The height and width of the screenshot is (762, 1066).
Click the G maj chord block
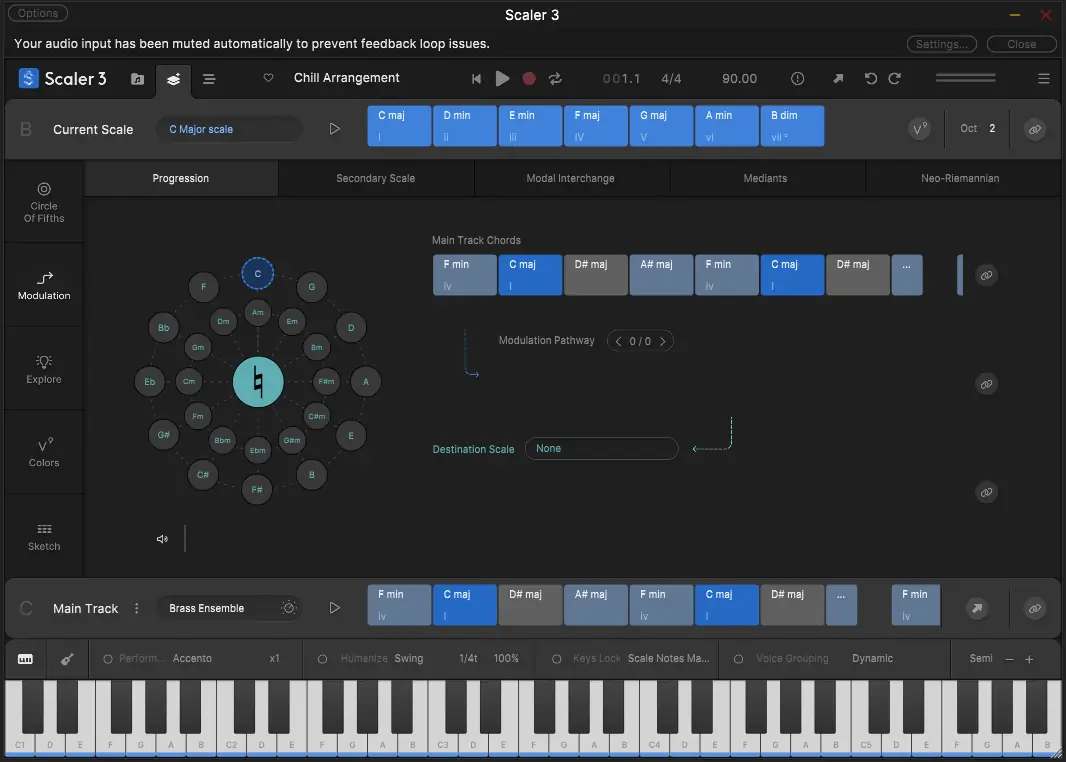tap(661, 126)
